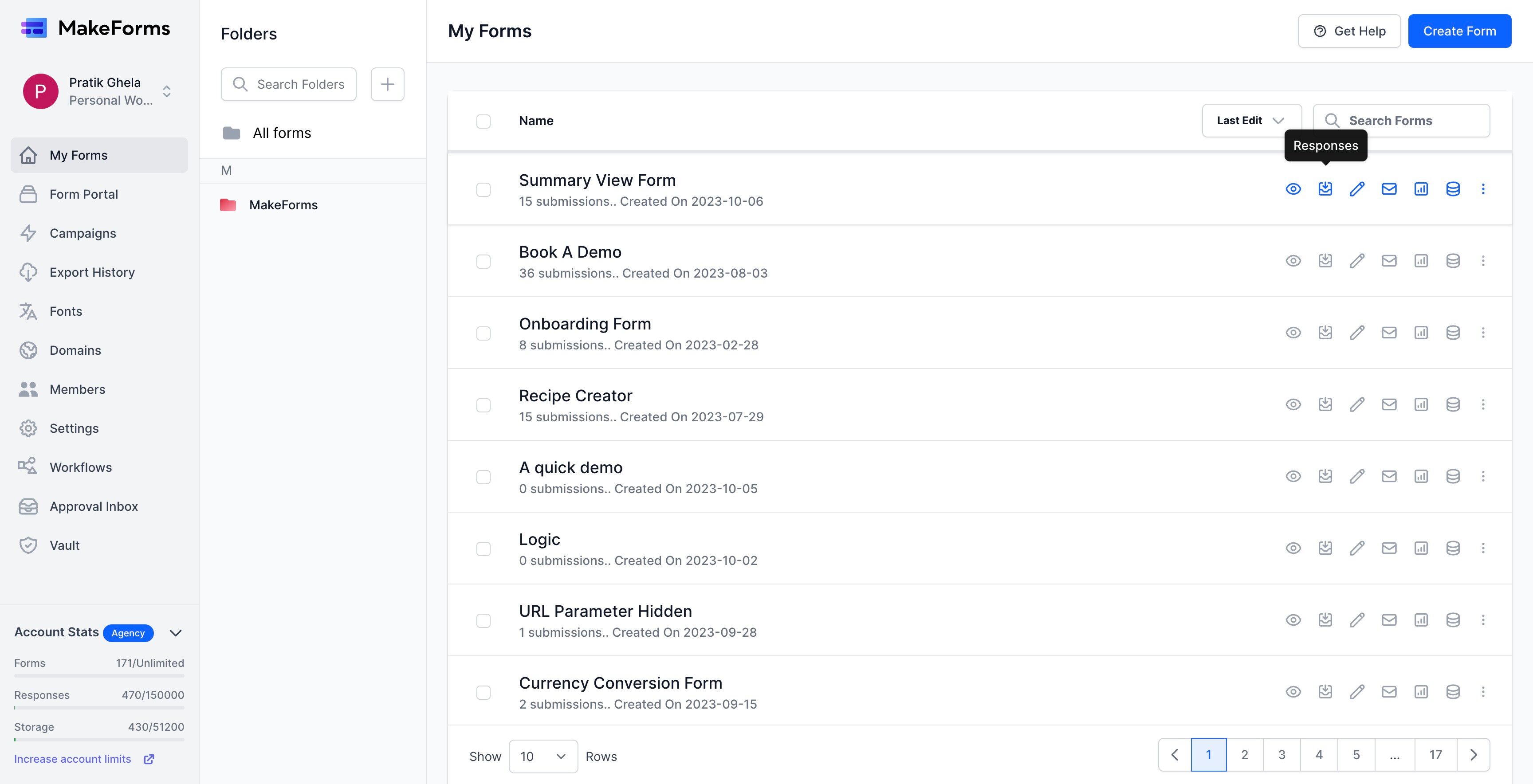The height and width of the screenshot is (784, 1533).
Task: Select the Book A Demo checkbox
Action: pos(483,262)
